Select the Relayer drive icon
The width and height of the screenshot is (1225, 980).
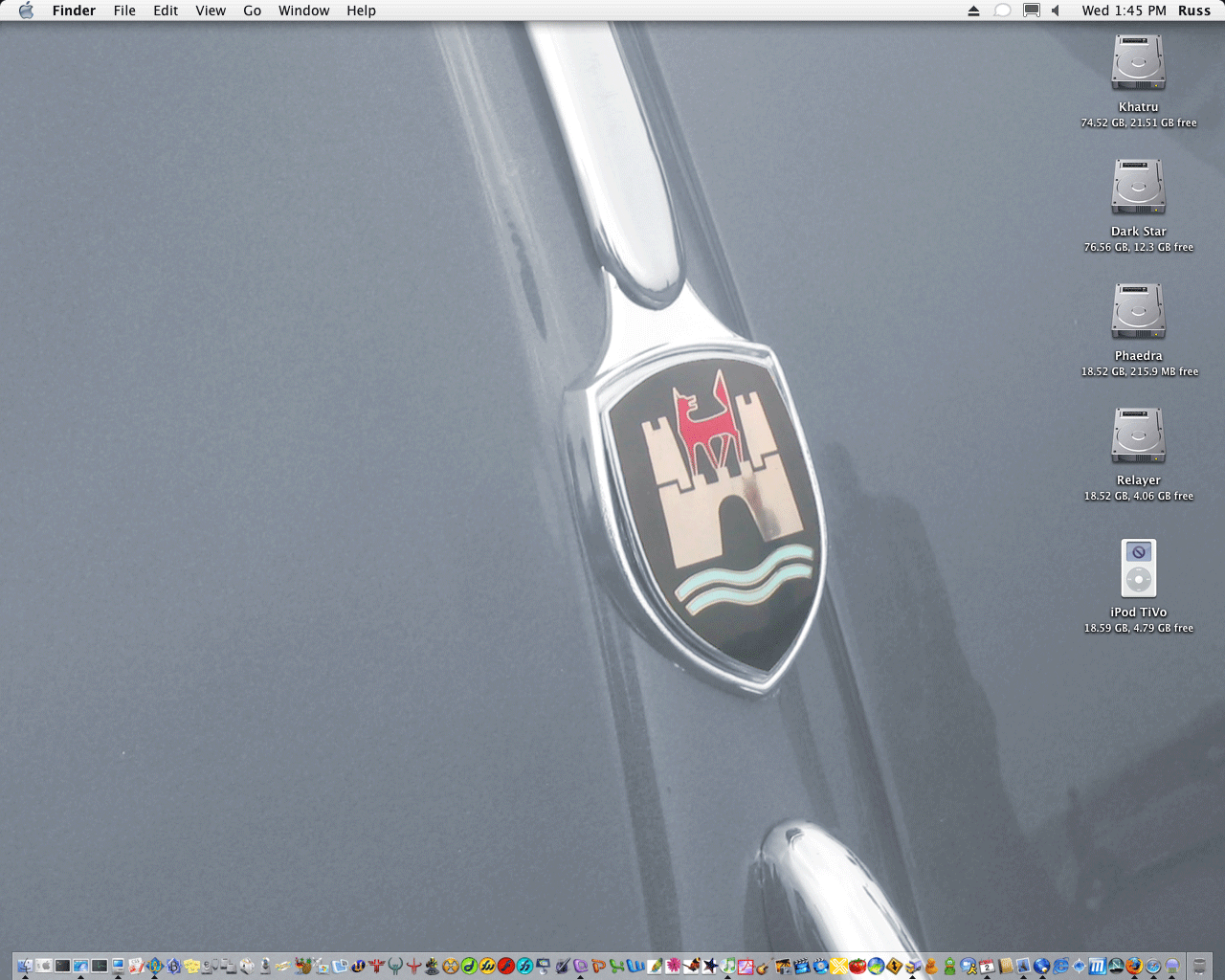pyautogui.click(x=1138, y=435)
